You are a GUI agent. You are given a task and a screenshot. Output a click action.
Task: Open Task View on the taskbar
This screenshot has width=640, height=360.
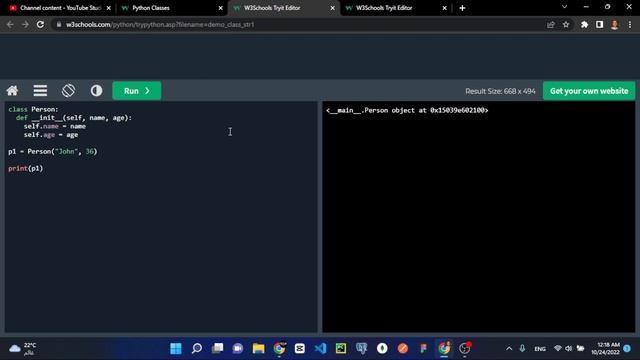[x=218, y=348]
